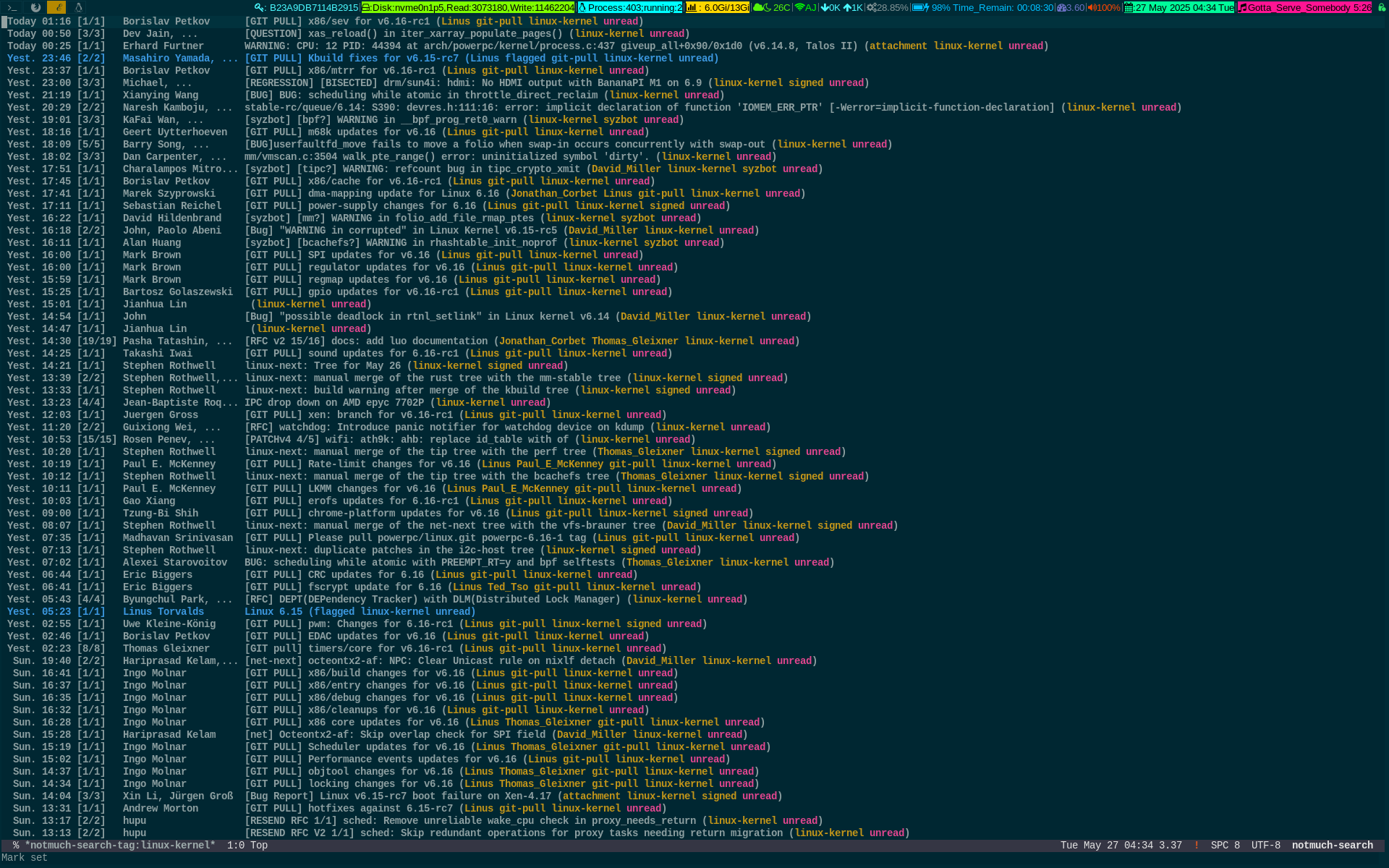The image size is (1389, 868).
Task: Click the volume 100% speaker indicator
Action: pos(1104,7)
